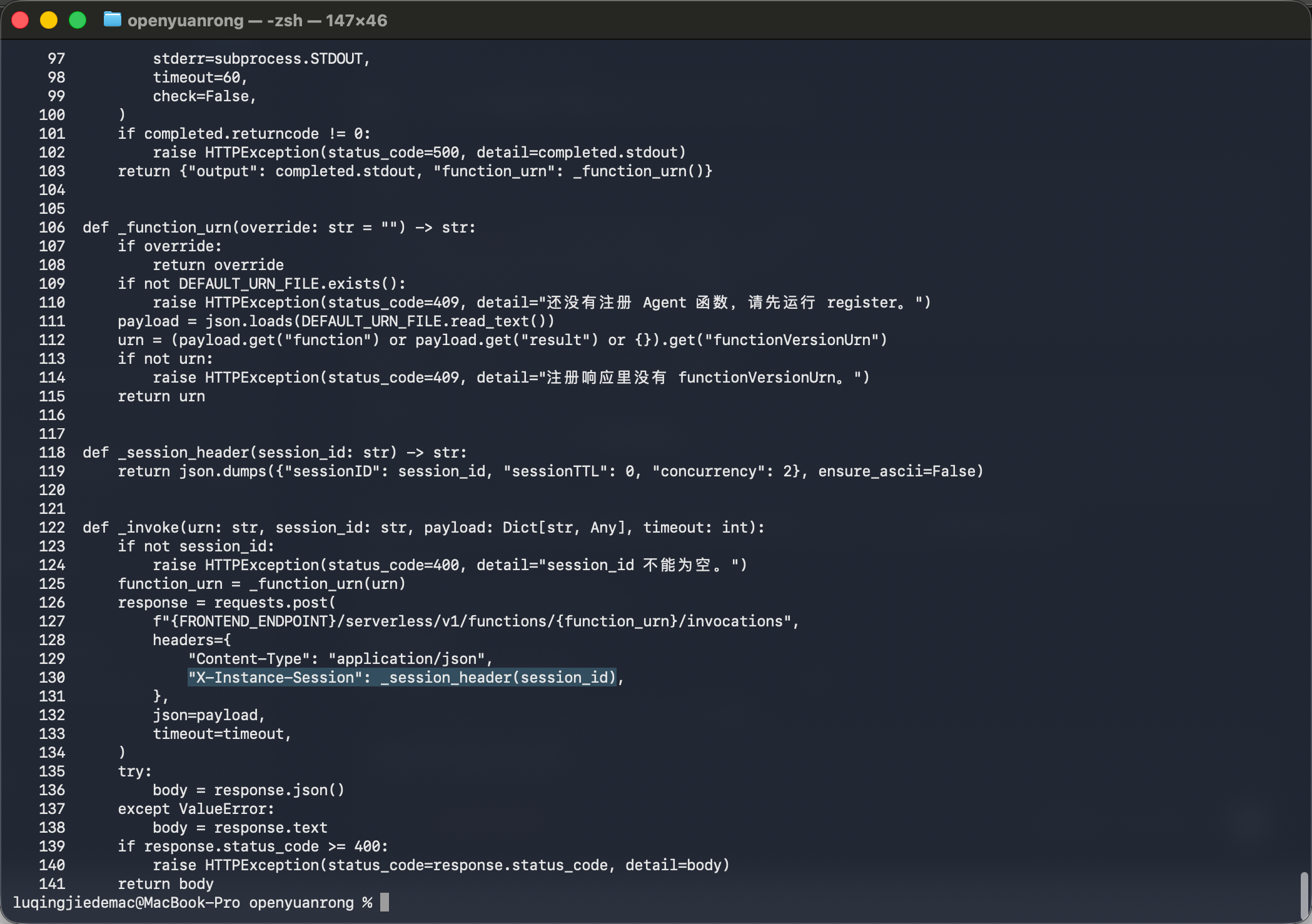Click the shell prompt cursor block

pyautogui.click(x=385, y=902)
